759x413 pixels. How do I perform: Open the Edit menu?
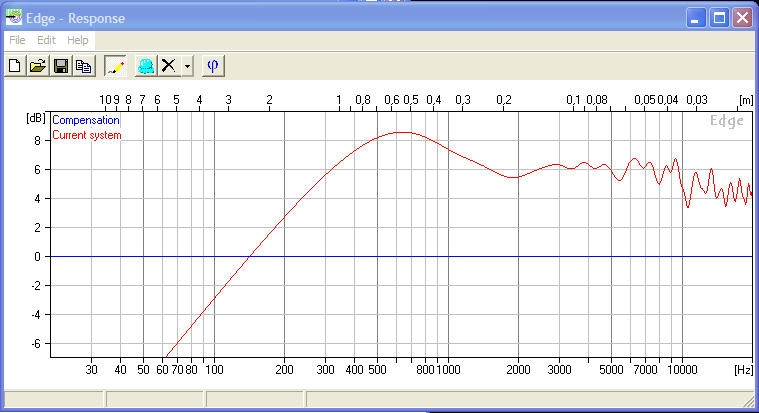46,40
